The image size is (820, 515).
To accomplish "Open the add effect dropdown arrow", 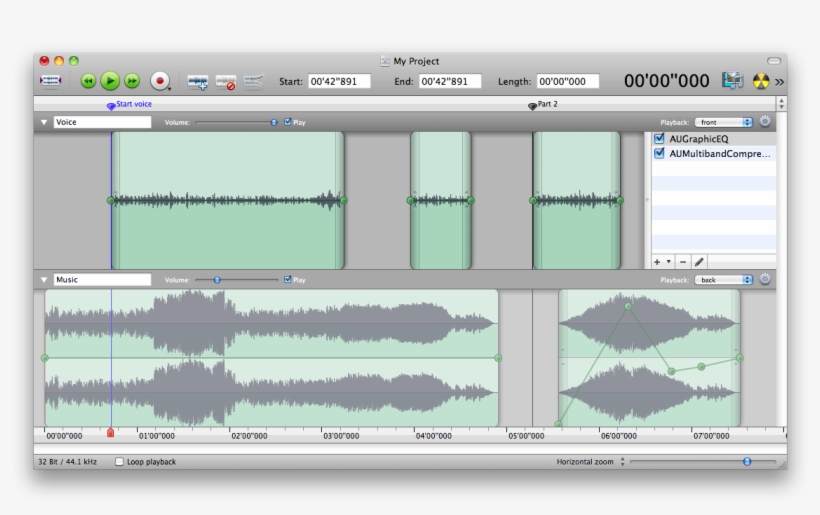I will tap(668, 262).
